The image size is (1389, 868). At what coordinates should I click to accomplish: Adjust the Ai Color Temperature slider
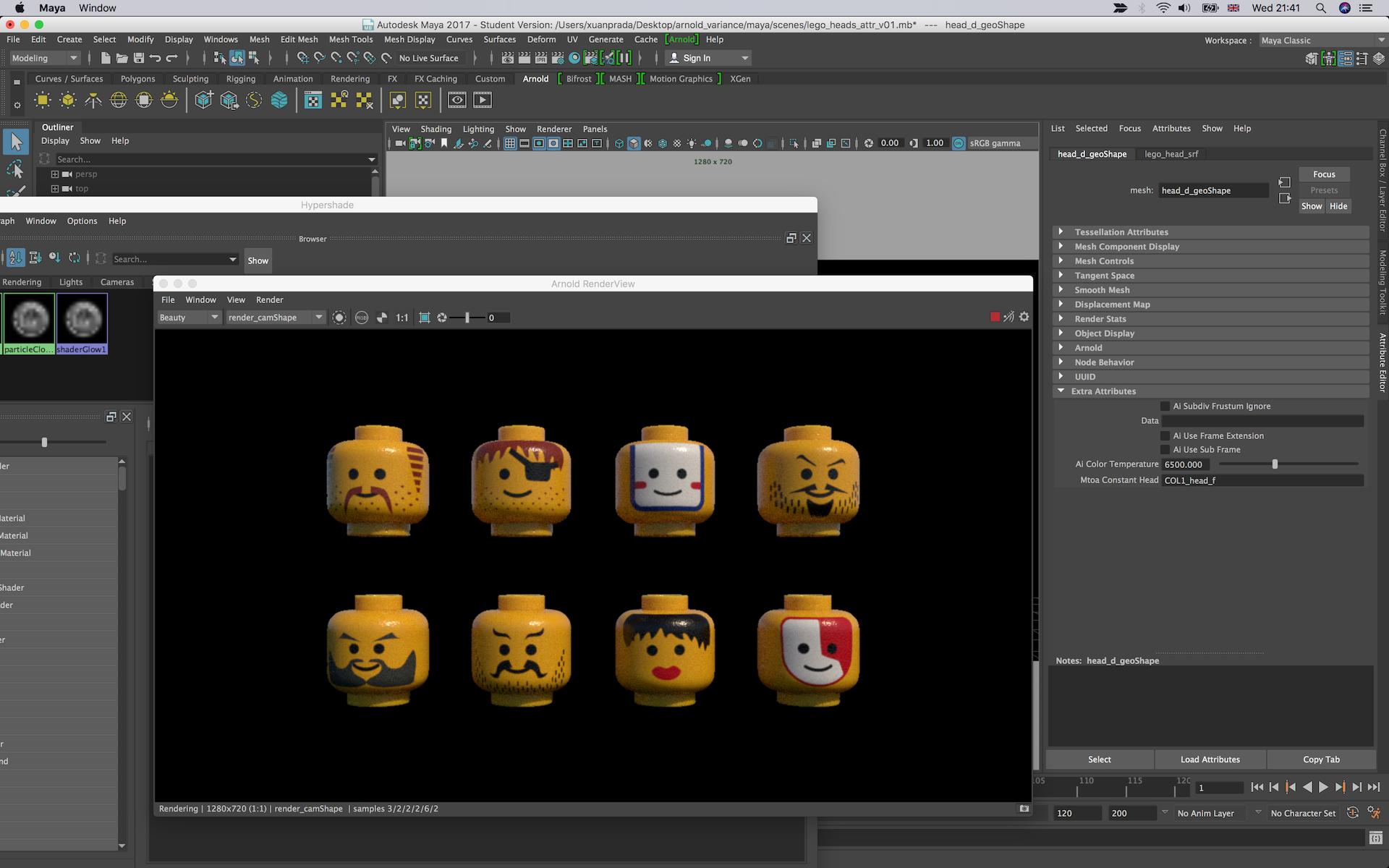(1275, 464)
